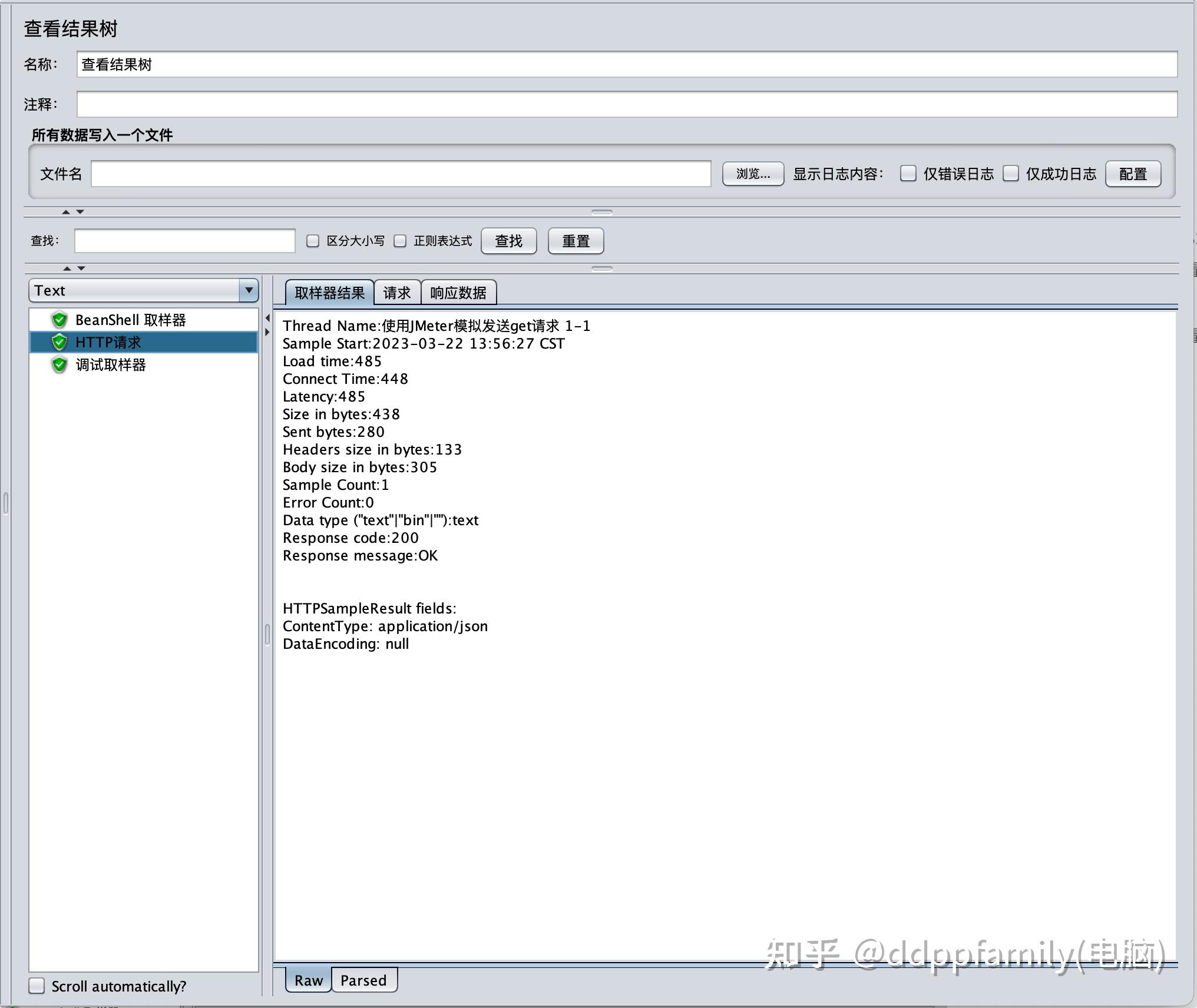Click the 查找 search button
This screenshot has height=1008, width=1197.
click(x=508, y=240)
